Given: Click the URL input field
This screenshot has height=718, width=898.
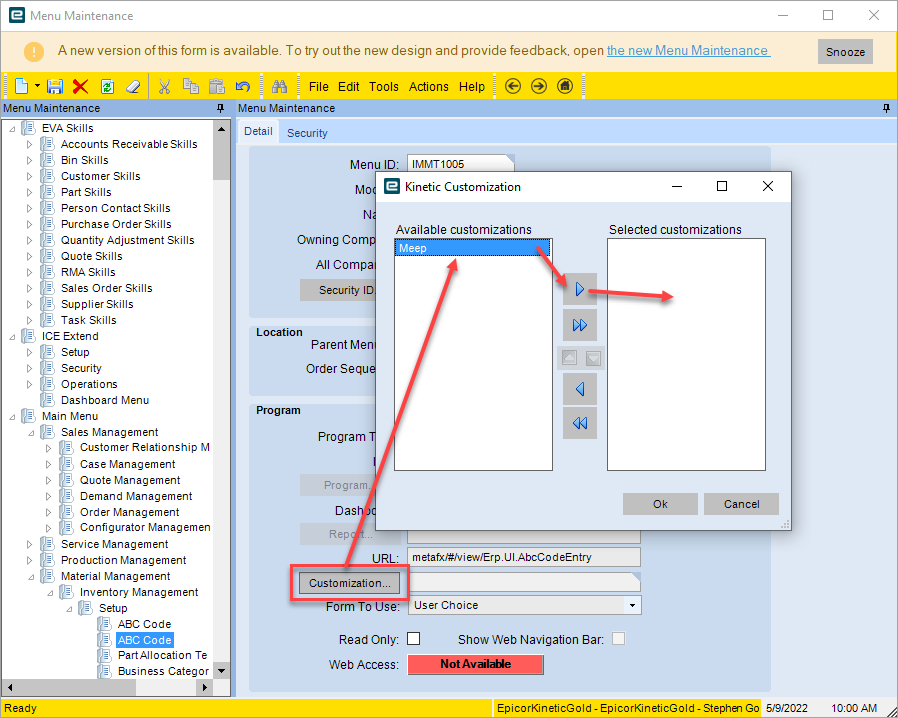Looking at the screenshot, I should [524, 557].
